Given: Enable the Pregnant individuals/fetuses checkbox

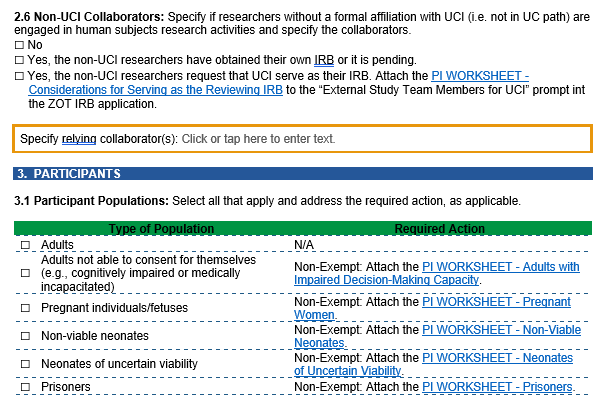Looking at the screenshot, I should (x=26, y=307).
